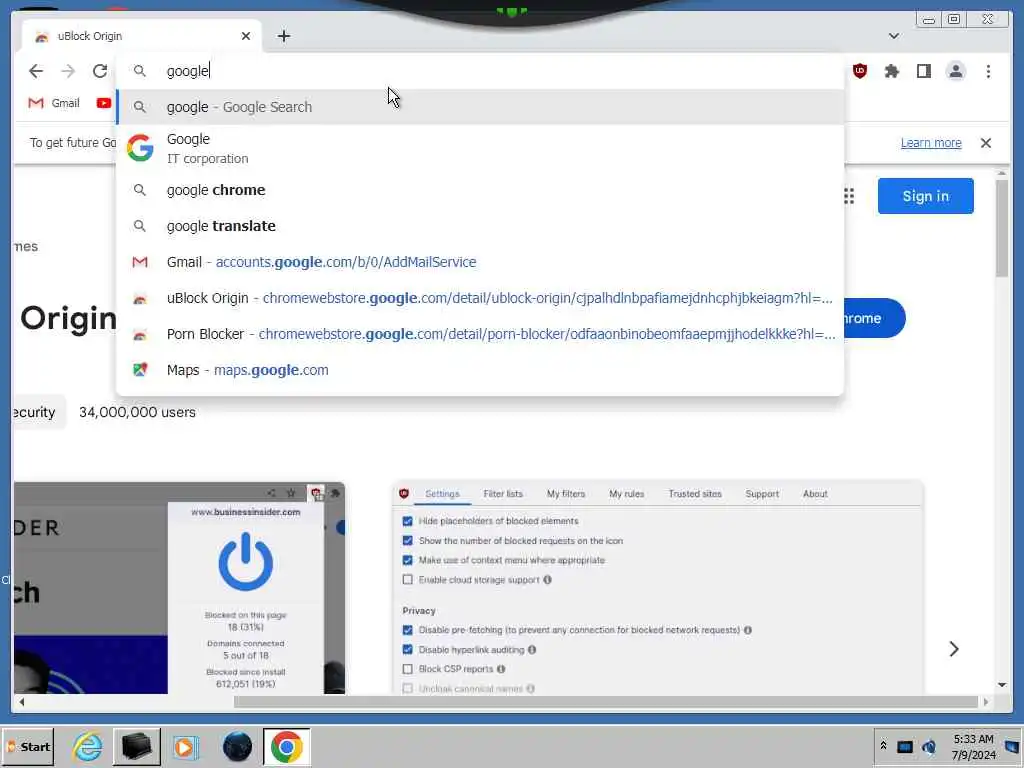Click the address bar search magnifier icon
This screenshot has width=1024, height=768.
140,71
